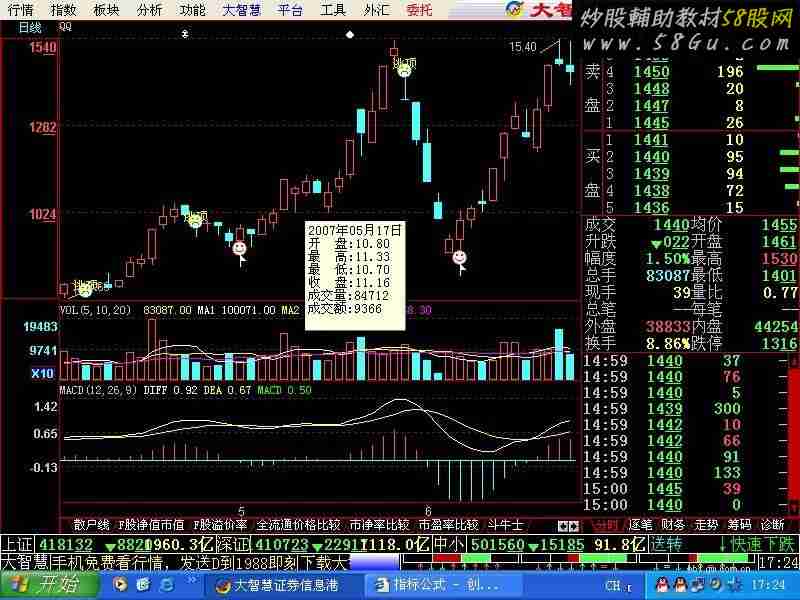Open the 外汇 menu
Image resolution: width=800 pixels, height=600 pixels.
click(x=376, y=10)
